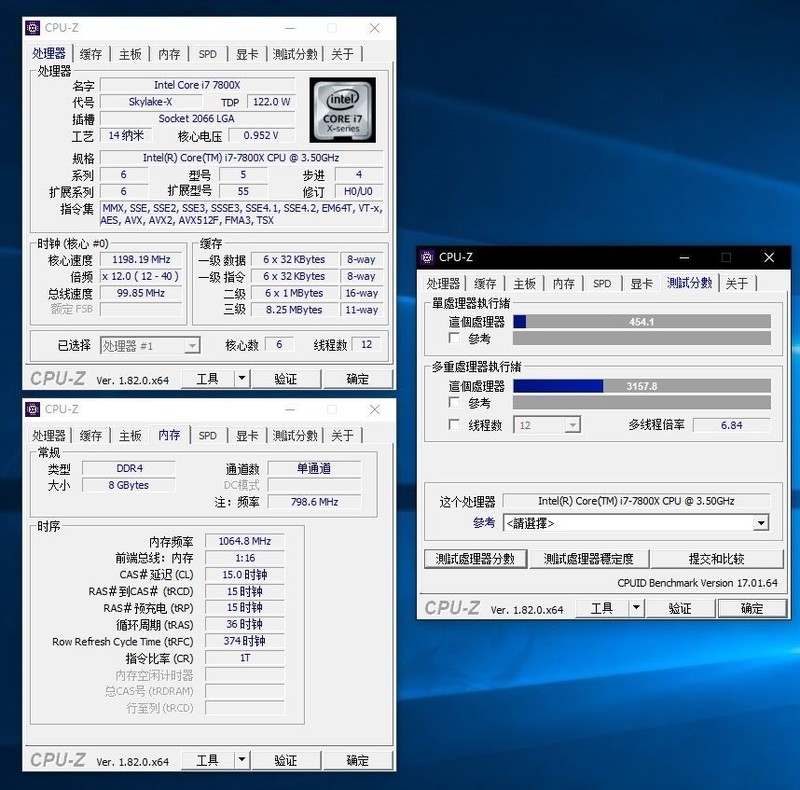Click the 名字 field Intel Core i7 7800X
Screen dimensions: 800x790
[x=197, y=85]
